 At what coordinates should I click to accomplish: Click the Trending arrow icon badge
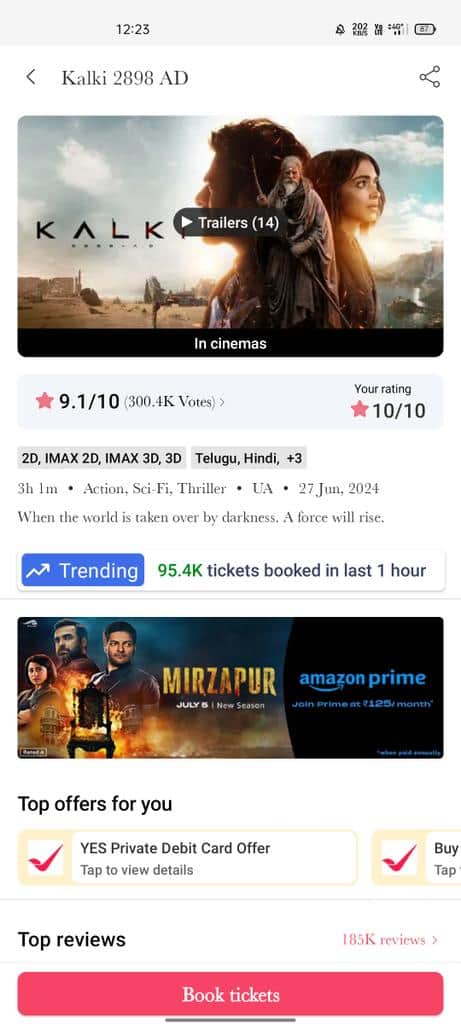coord(83,570)
